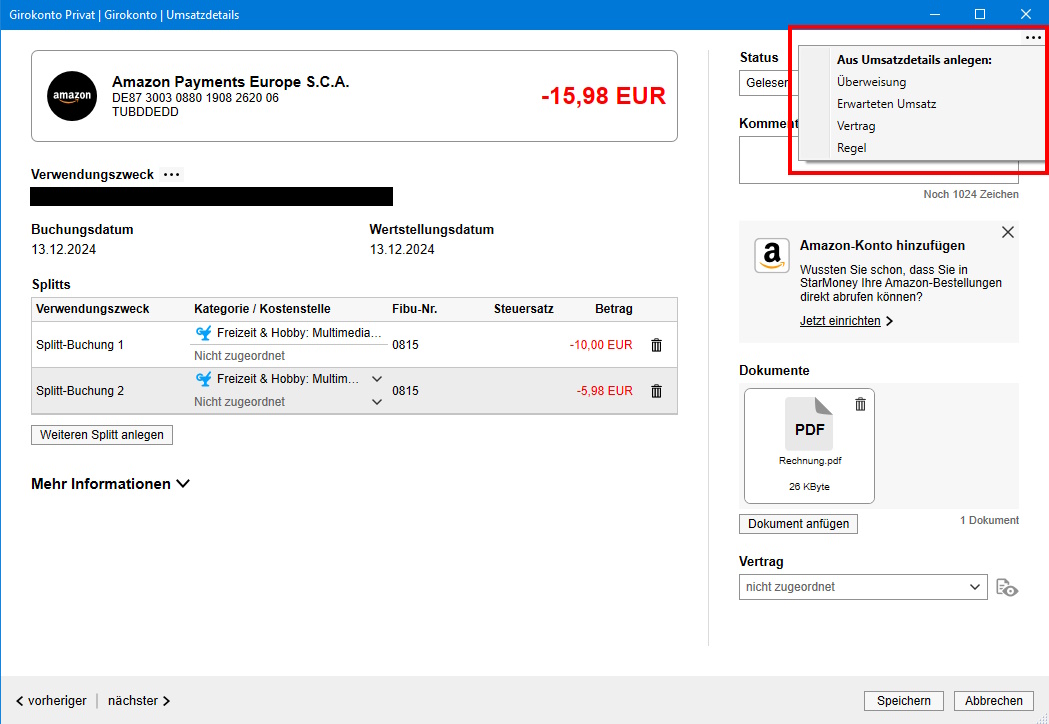Viewport: 1049px width, 724px height.
Task: View the assigned Vertrag via eye icon
Action: point(1007,587)
